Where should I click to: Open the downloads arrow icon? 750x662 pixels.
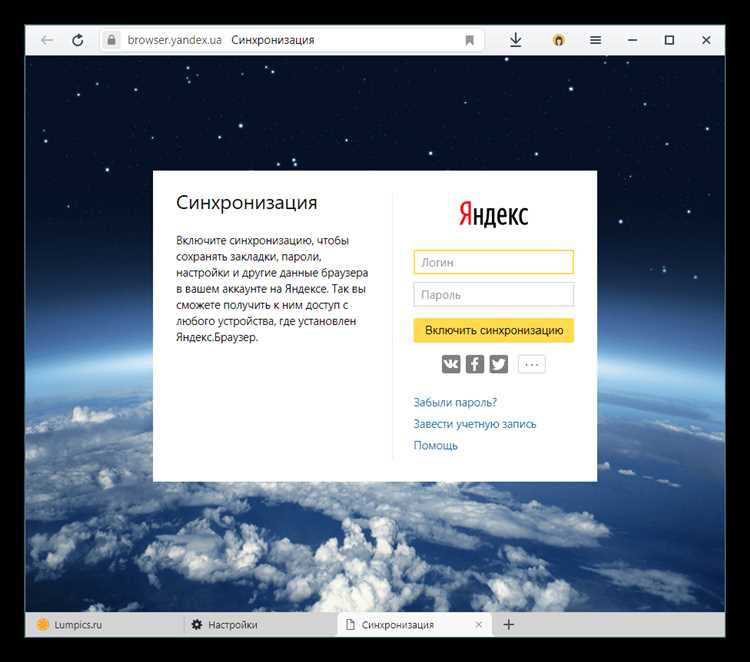pos(516,40)
